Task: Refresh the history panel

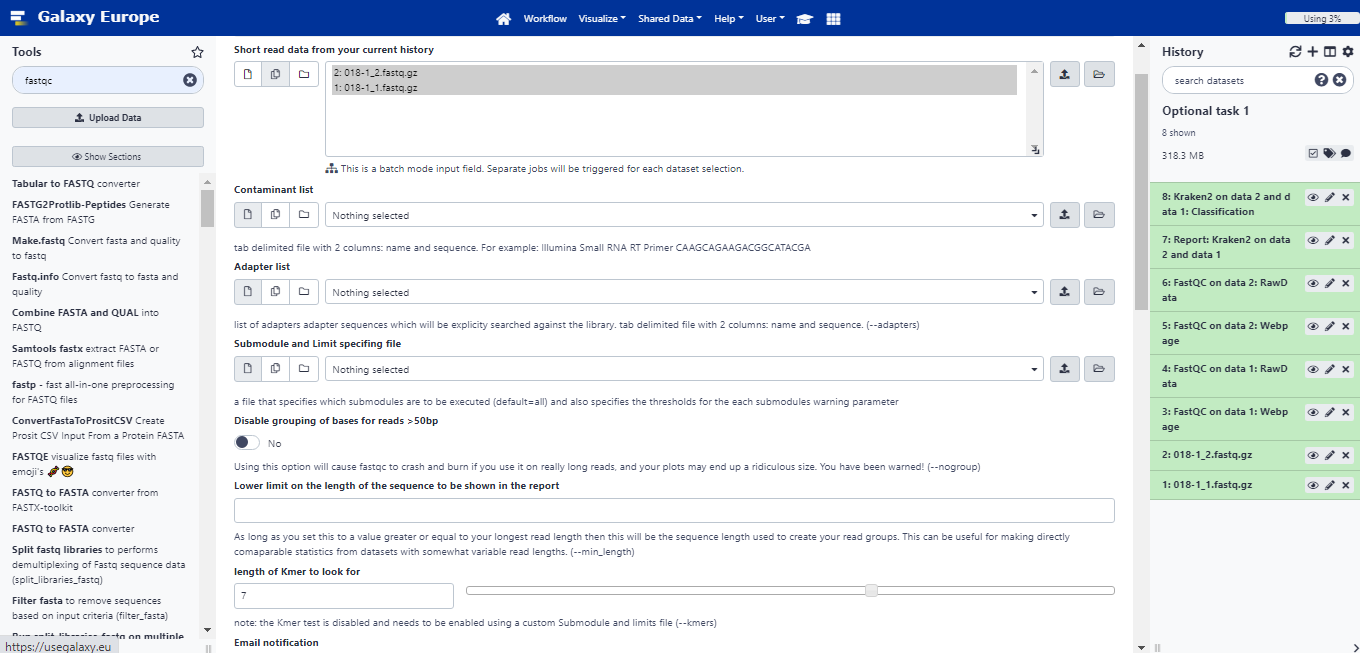Action: (x=1295, y=52)
